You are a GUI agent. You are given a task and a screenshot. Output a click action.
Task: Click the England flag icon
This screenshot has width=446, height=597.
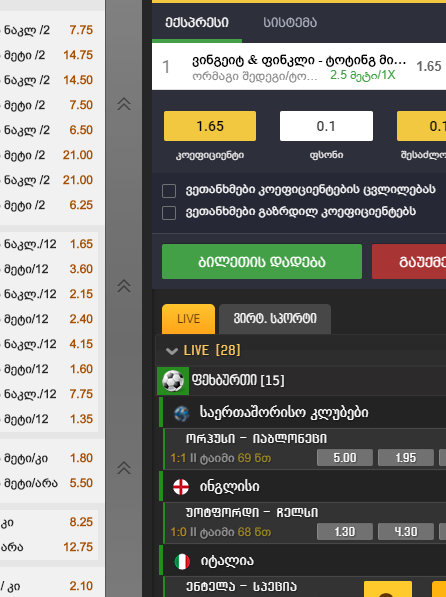click(181, 487)
